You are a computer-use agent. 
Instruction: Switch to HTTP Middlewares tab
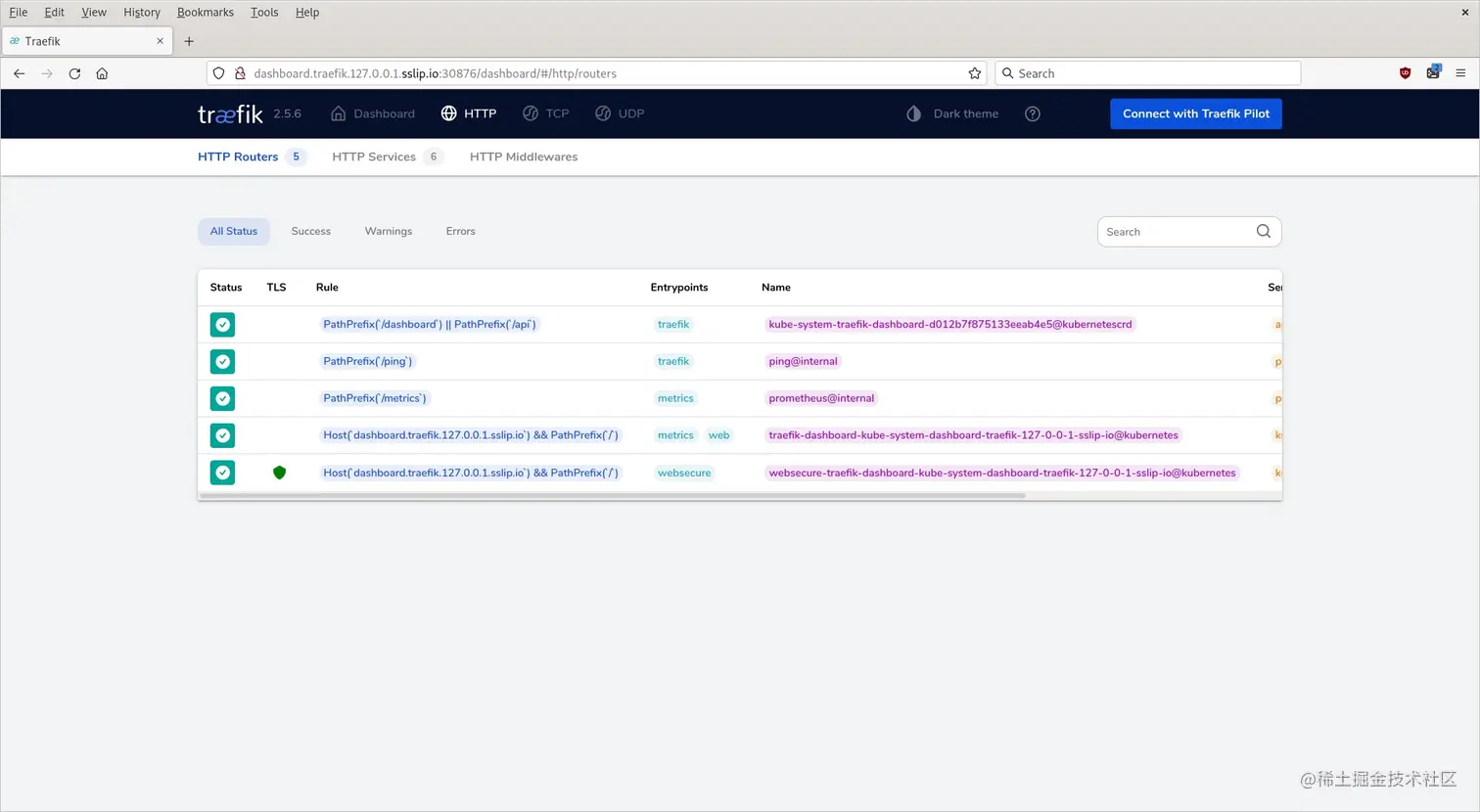pyautogui.click(x=524, y=157)
